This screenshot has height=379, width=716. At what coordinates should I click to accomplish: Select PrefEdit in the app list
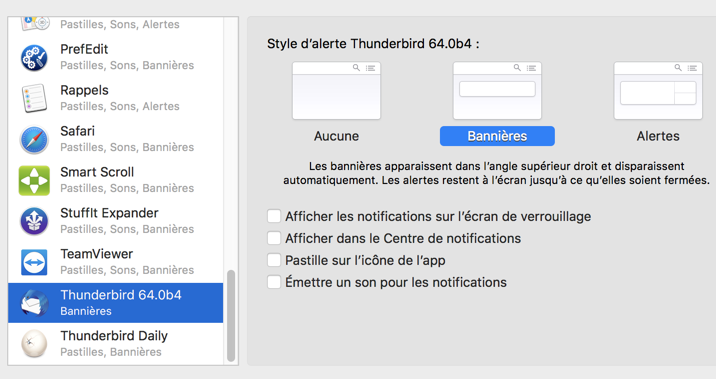pos(116,57)
